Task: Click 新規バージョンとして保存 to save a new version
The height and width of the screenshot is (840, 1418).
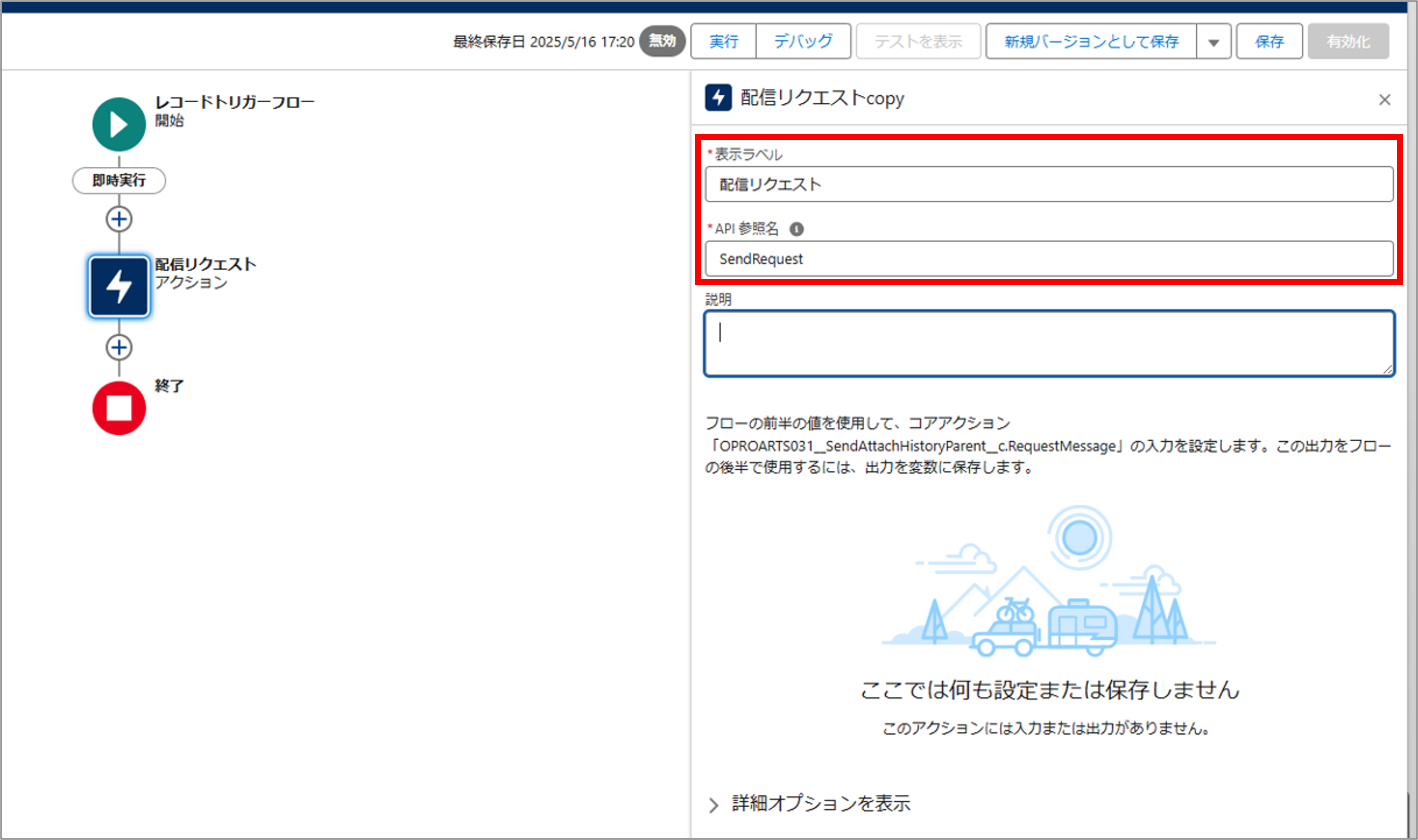Action: coord(1090,41)
